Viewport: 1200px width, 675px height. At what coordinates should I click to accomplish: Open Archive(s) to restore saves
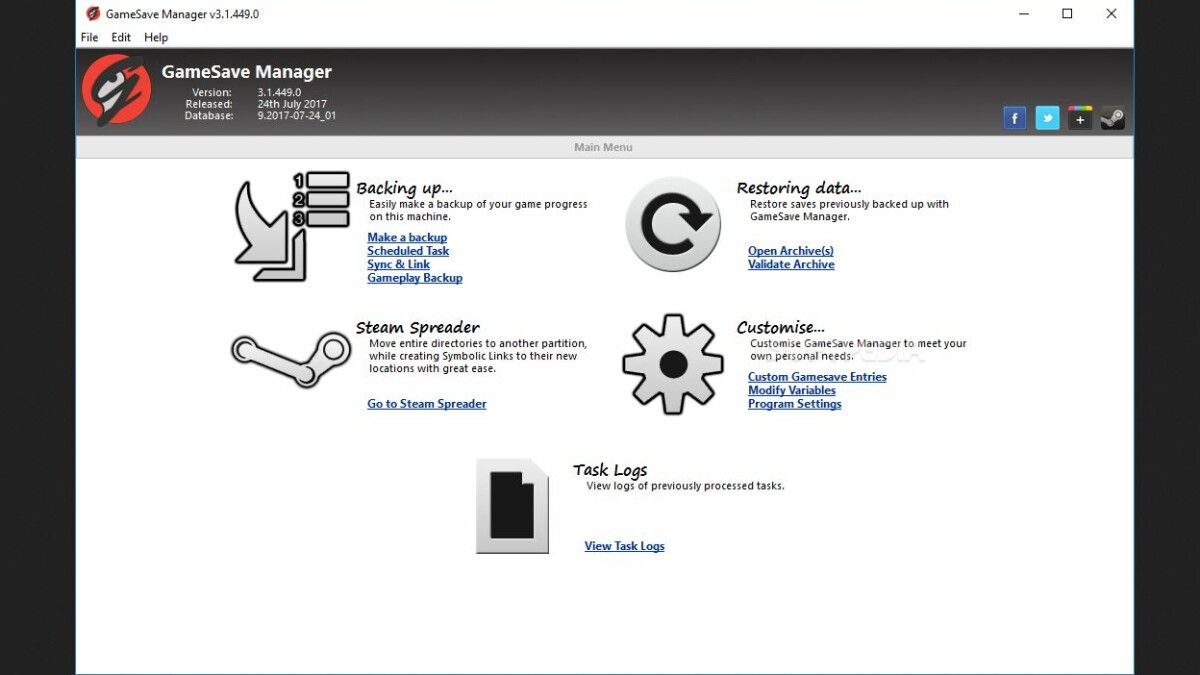tap(791, 250)
